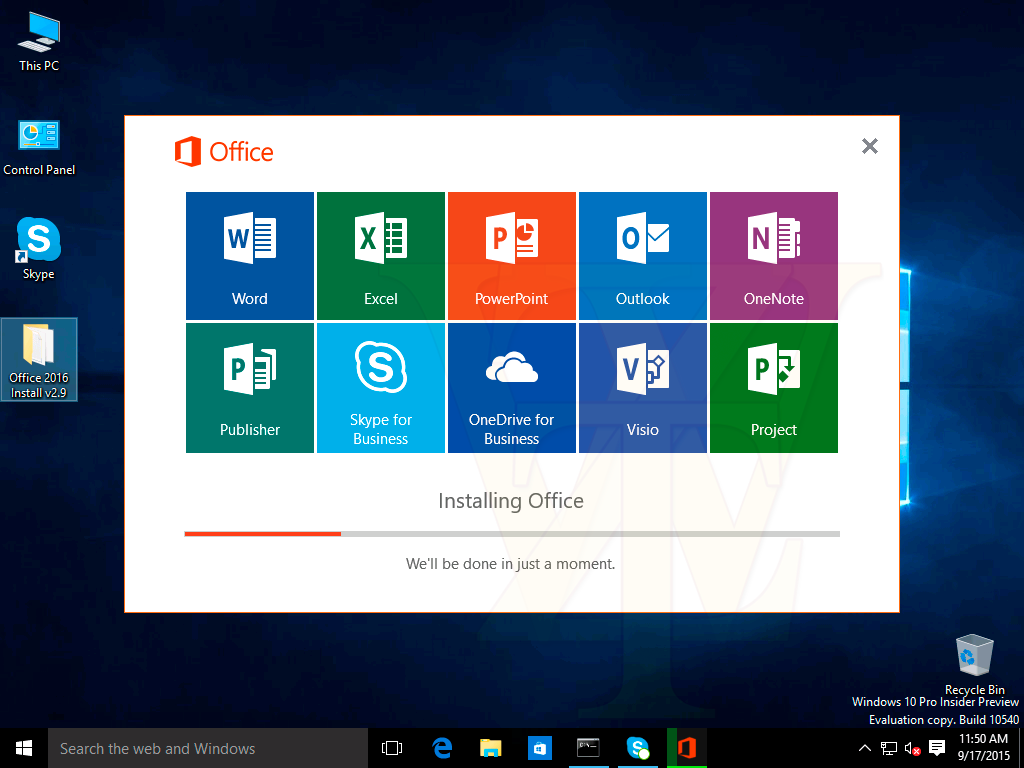The width and height of the screenshot is (1024, 768).
Task: Click the Word tile in Office installer
Action: click(x=250, y=256)
